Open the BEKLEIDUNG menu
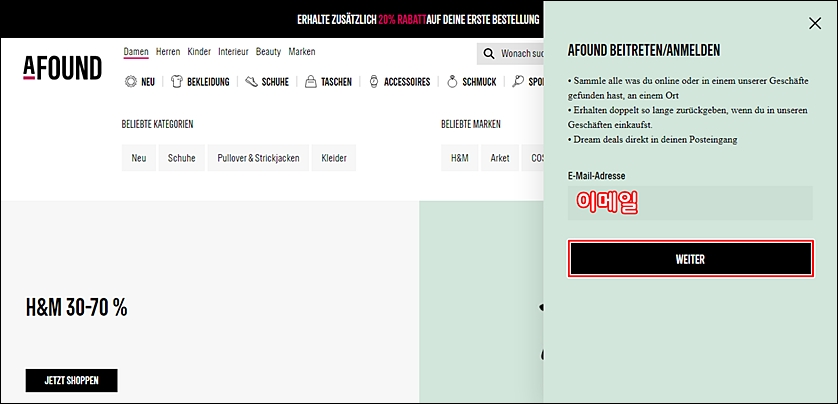Image resolution: width=838 pixels, height=404 pixels. tap(208, 82)
